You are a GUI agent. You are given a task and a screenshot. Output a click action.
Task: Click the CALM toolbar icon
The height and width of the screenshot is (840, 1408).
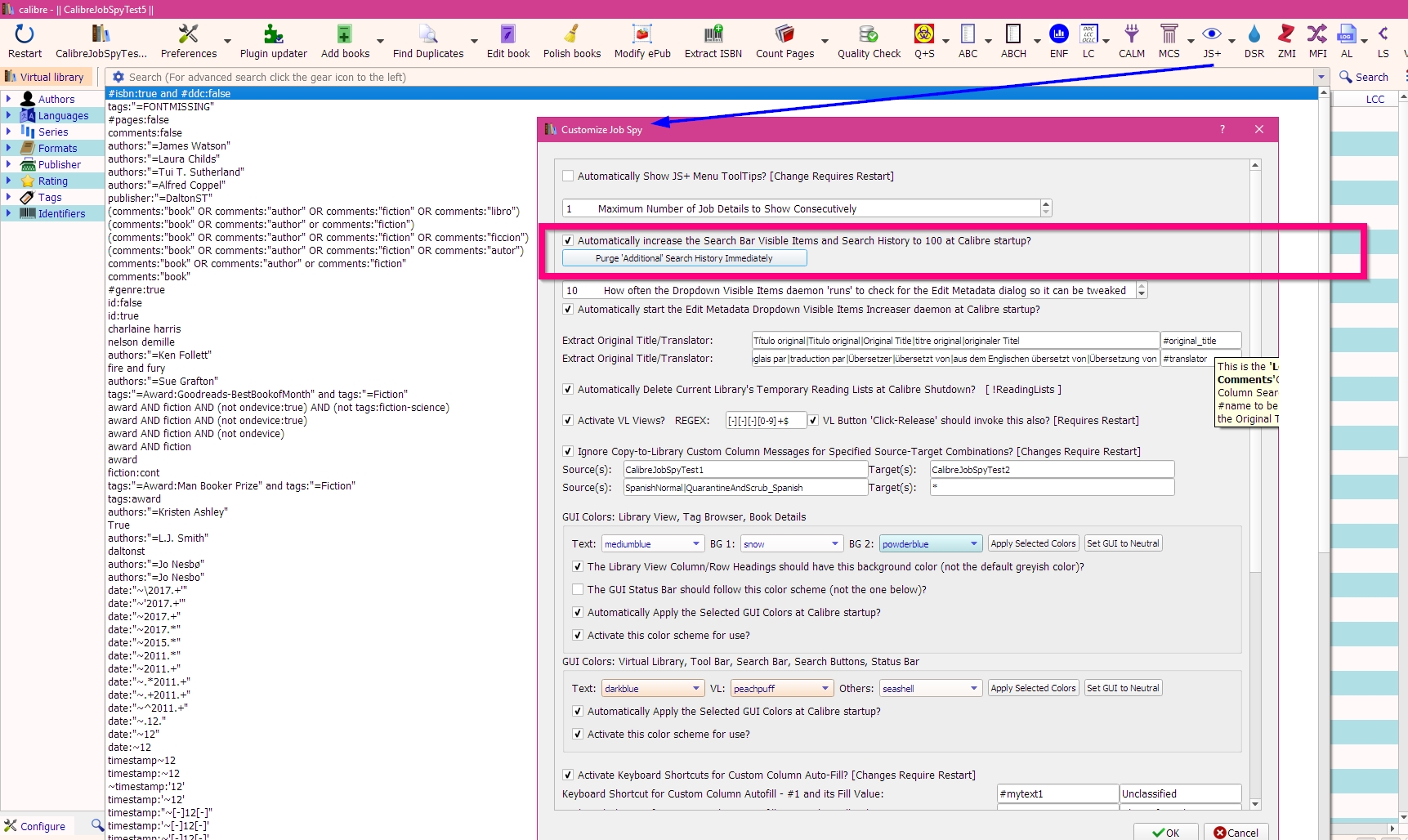(1132, 34)
